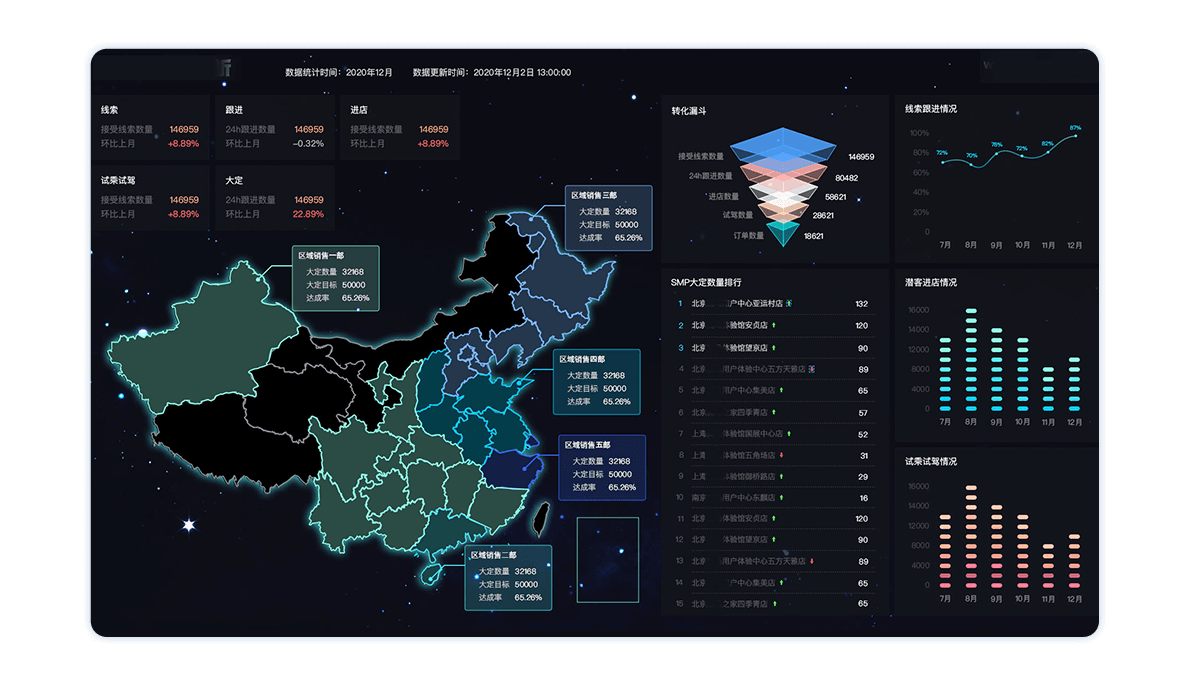Click the teal bottom tip of the funnel
1190x686 pixels.
click(x=785, y=237)
